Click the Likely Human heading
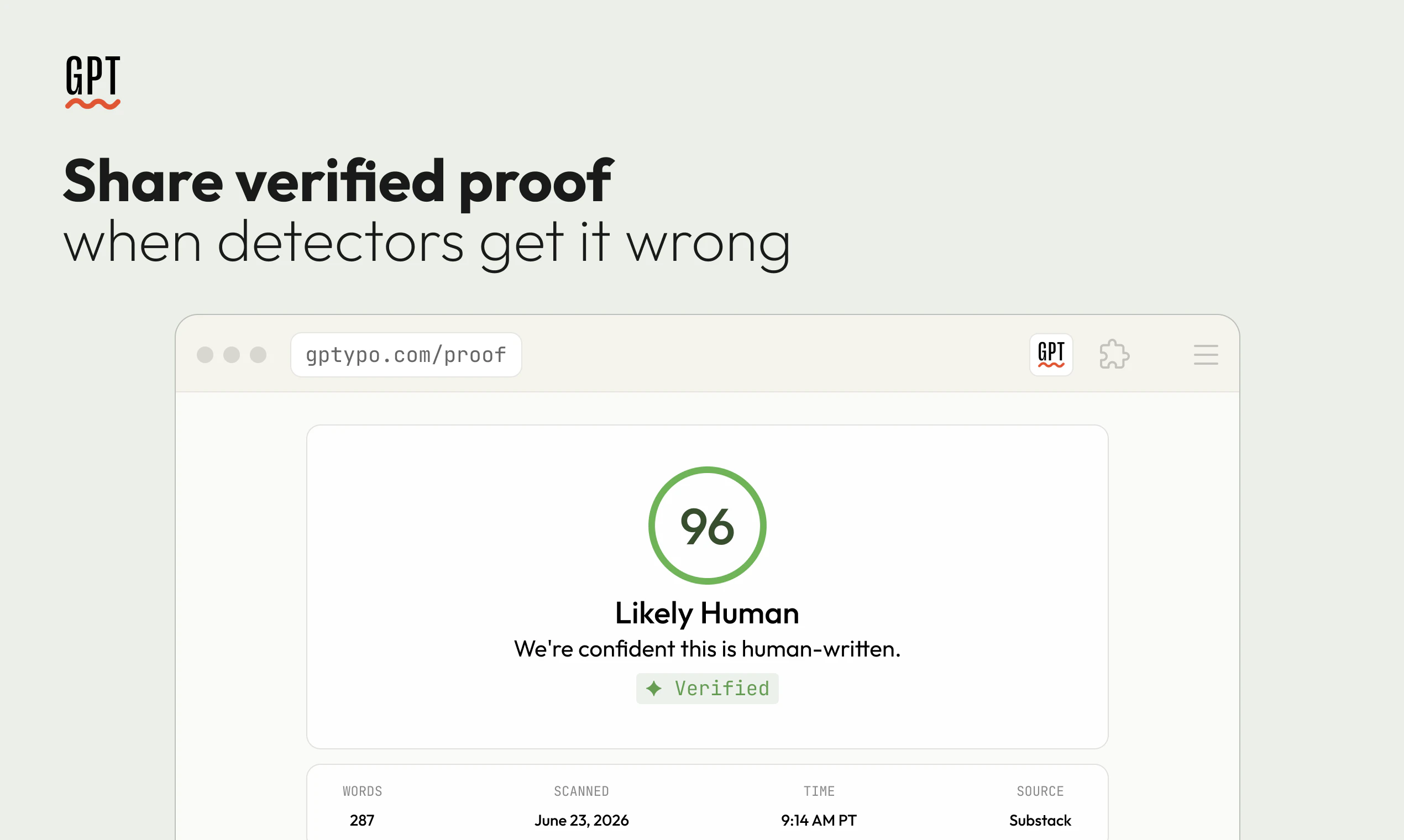Screen dimensions: 1404x840 [707, 613]
